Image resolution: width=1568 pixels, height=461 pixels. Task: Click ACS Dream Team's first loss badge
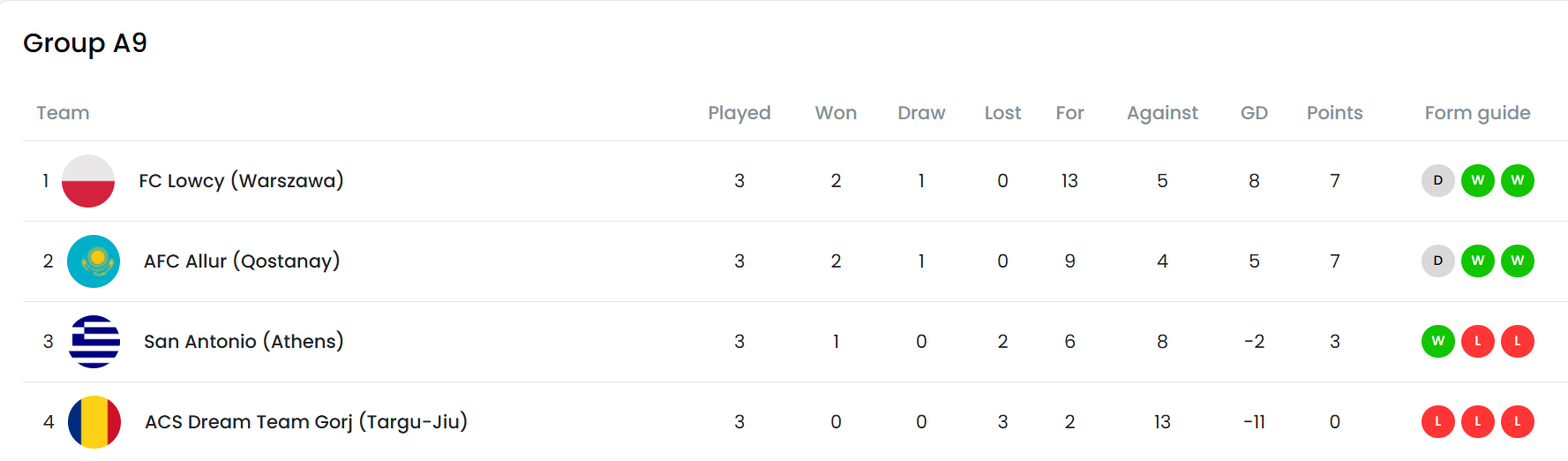click(x=1437, y=422)
